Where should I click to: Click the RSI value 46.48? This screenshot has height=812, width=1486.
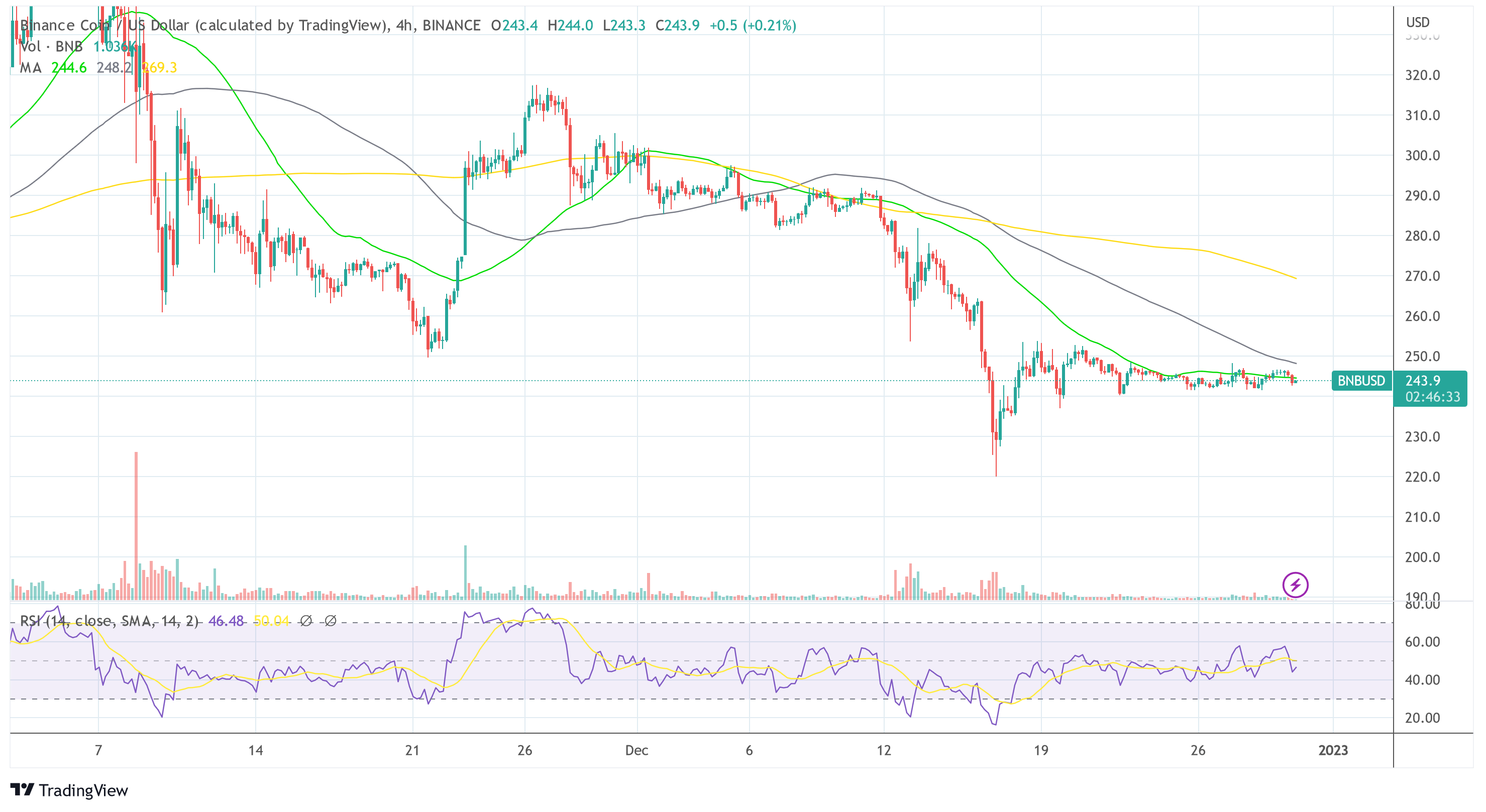click(x=226, y=621)
